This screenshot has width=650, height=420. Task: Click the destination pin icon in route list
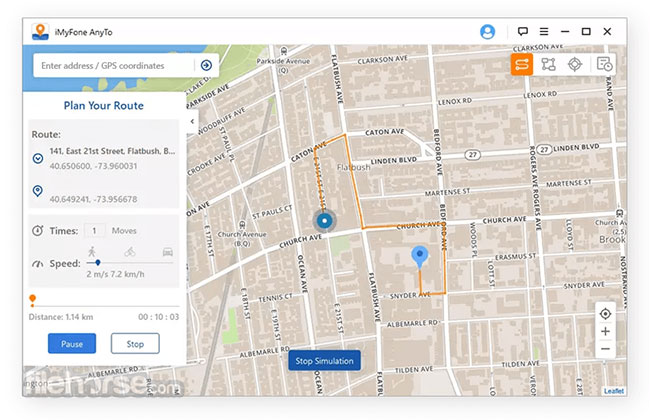[38, 191]
